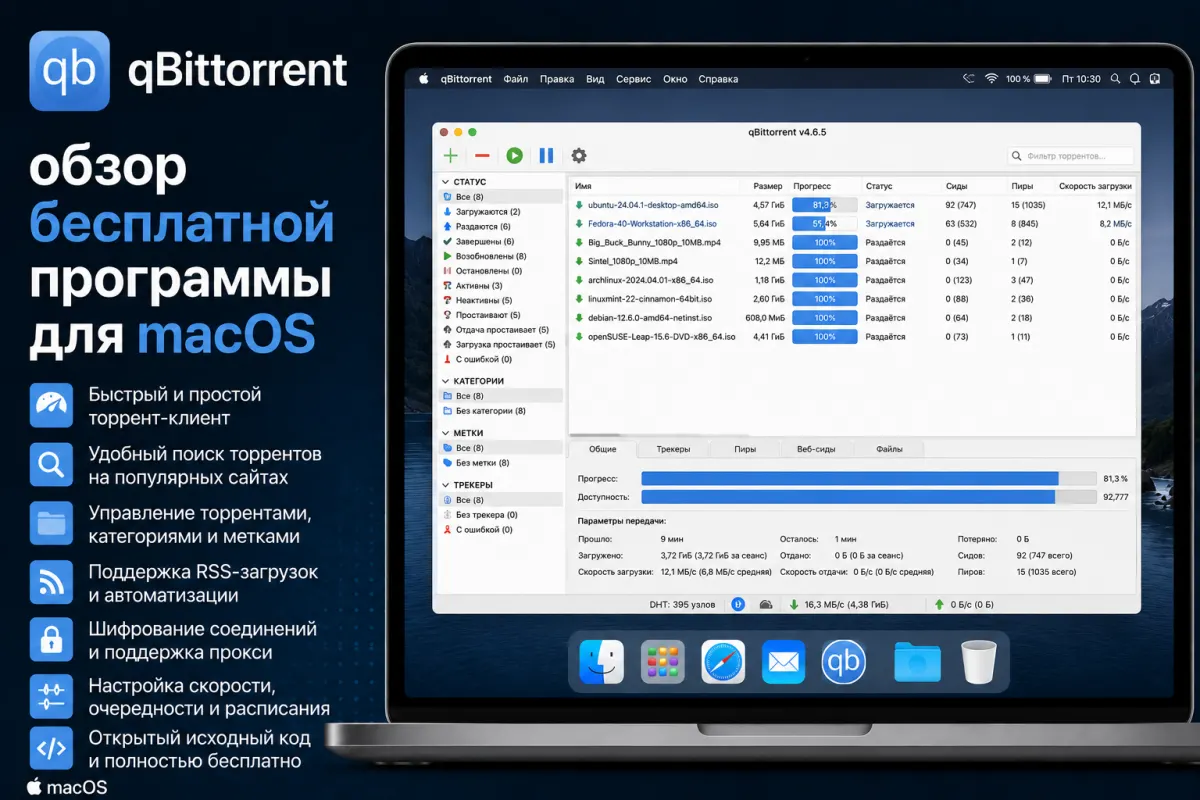Open the Пиры tab in details panel
This screenshot has height=800, width=1200.
[744, 449]
